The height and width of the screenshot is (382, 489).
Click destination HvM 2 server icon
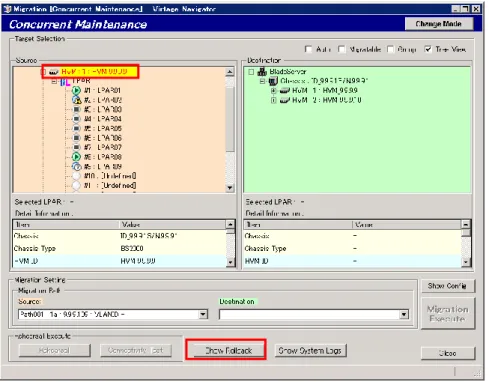click(x=285, y=100)
